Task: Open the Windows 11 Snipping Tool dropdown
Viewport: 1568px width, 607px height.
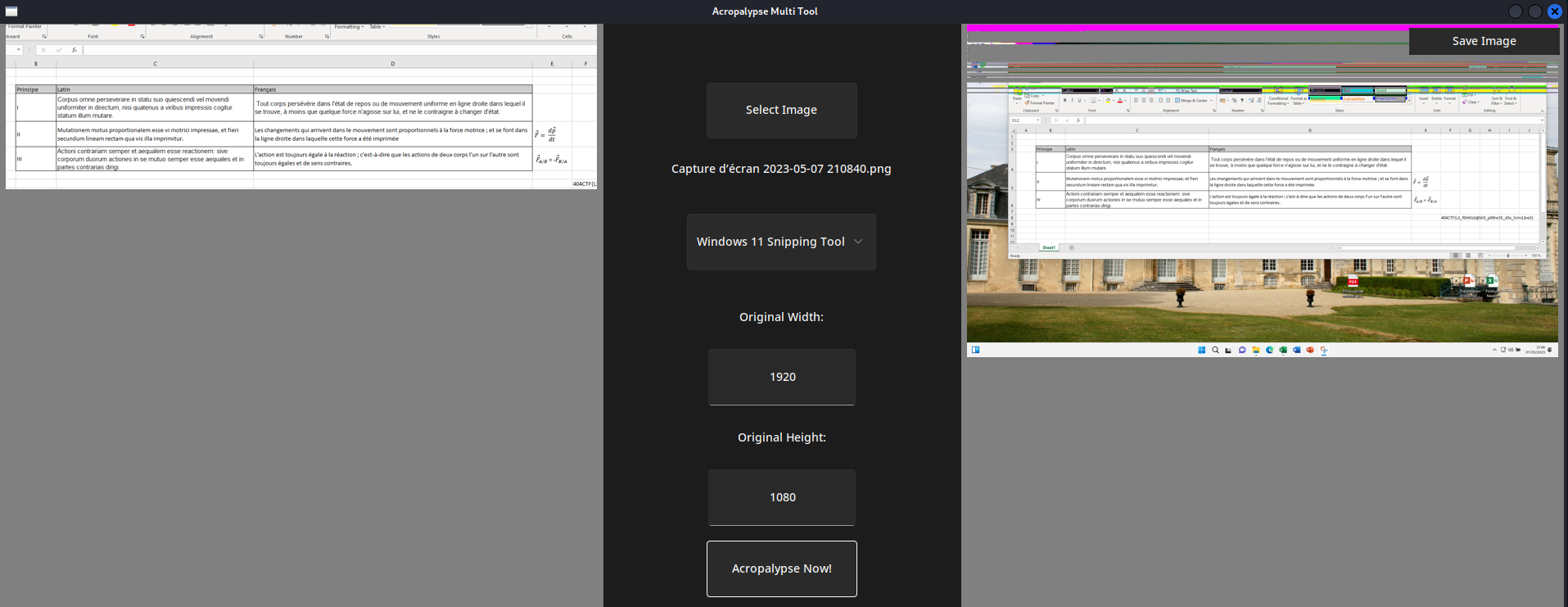Action: coord(780,242)
